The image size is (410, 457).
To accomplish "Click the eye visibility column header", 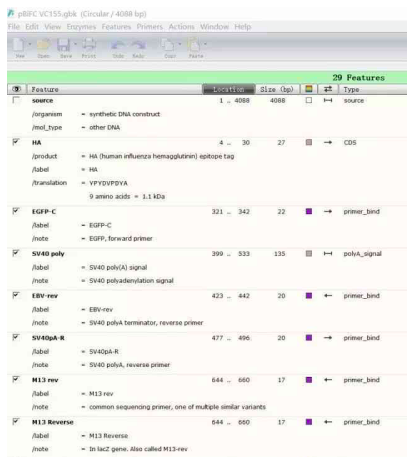I will point(16,89).
